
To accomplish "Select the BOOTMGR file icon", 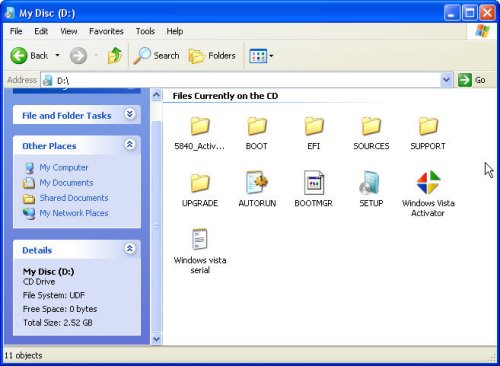I will click(x=314, y=182).
